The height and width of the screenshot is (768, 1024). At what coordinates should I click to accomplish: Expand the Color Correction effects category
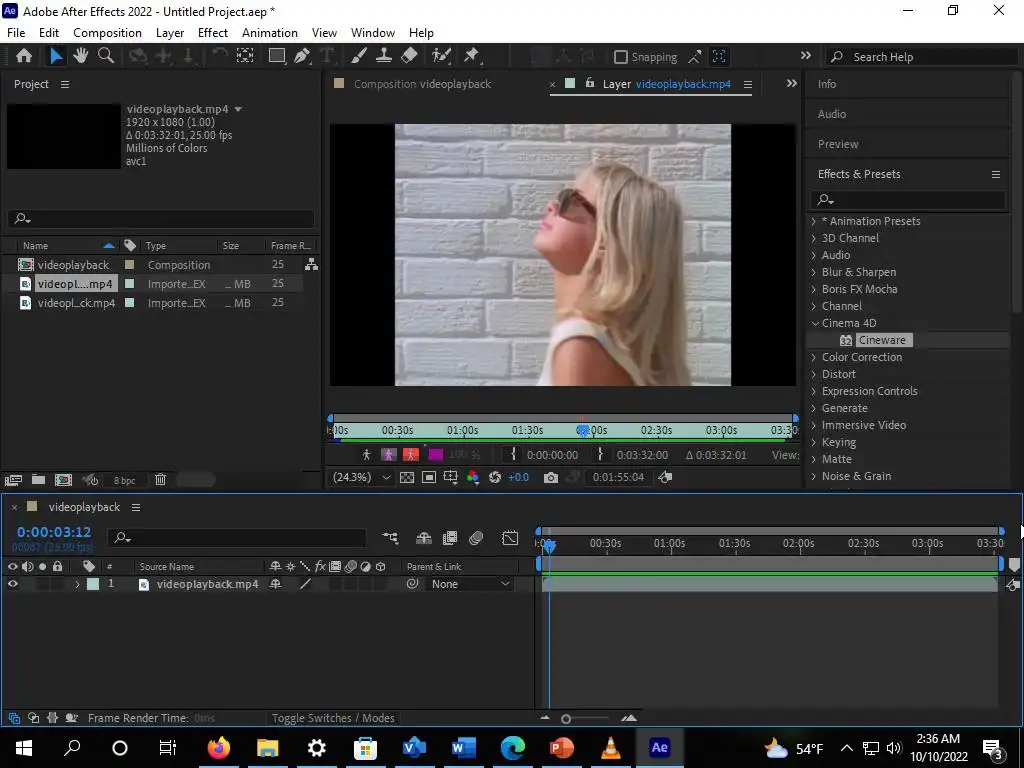pos(814,357)
